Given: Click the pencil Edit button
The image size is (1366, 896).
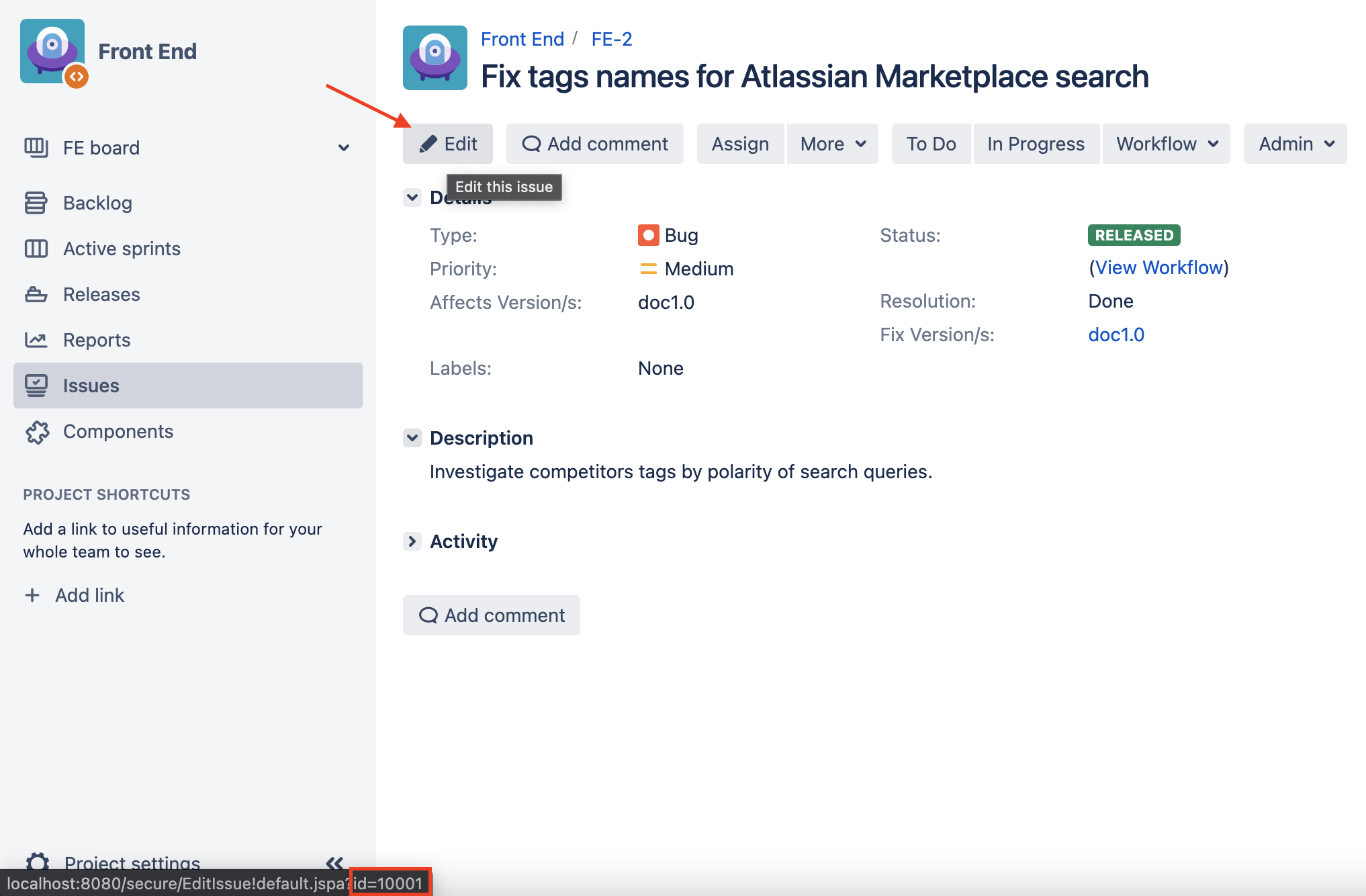Looking at the screenshot, I should coord(447,144).
